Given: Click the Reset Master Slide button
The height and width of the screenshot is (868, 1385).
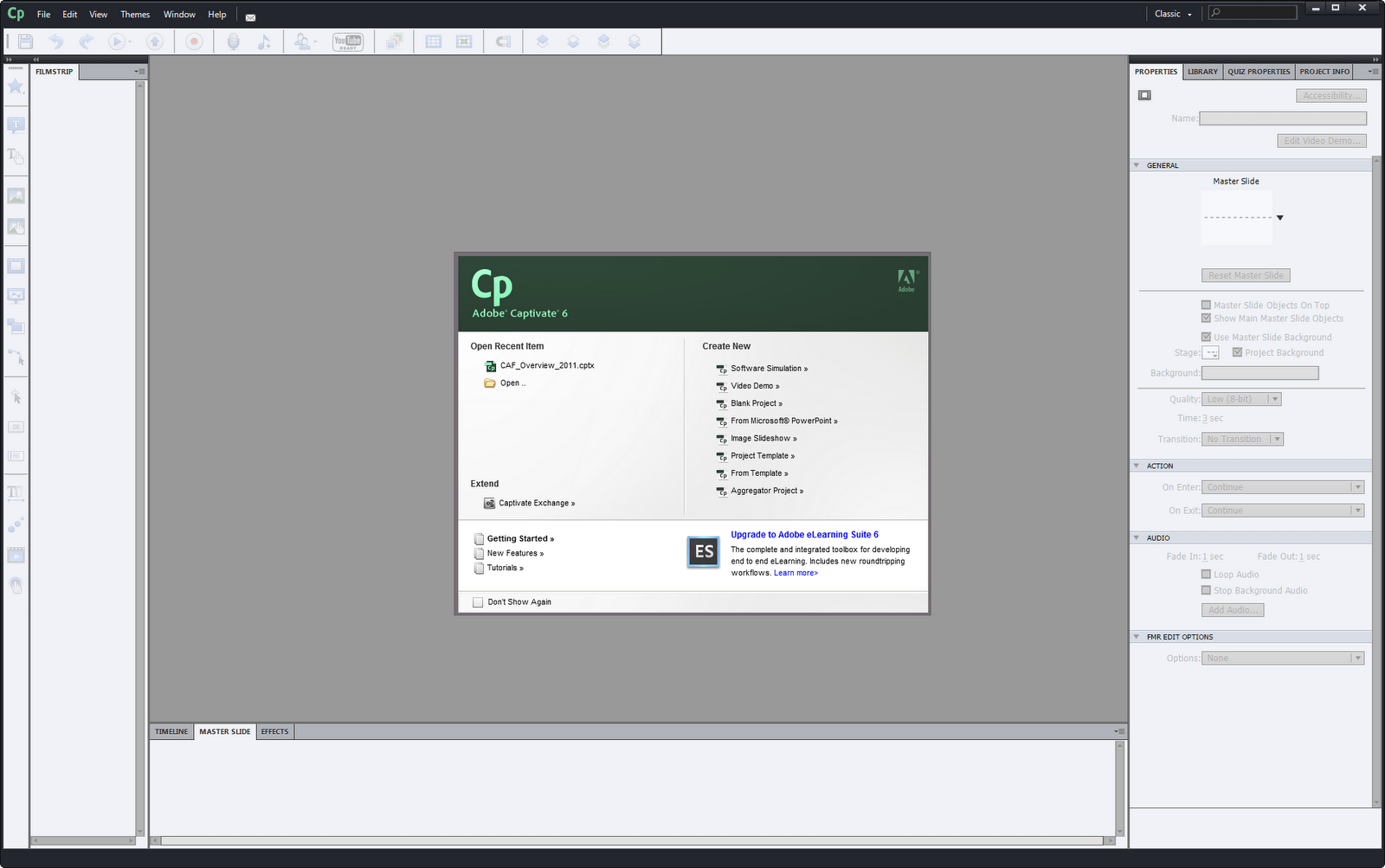Looking at the screenshot, I should tap(1246, 275).
